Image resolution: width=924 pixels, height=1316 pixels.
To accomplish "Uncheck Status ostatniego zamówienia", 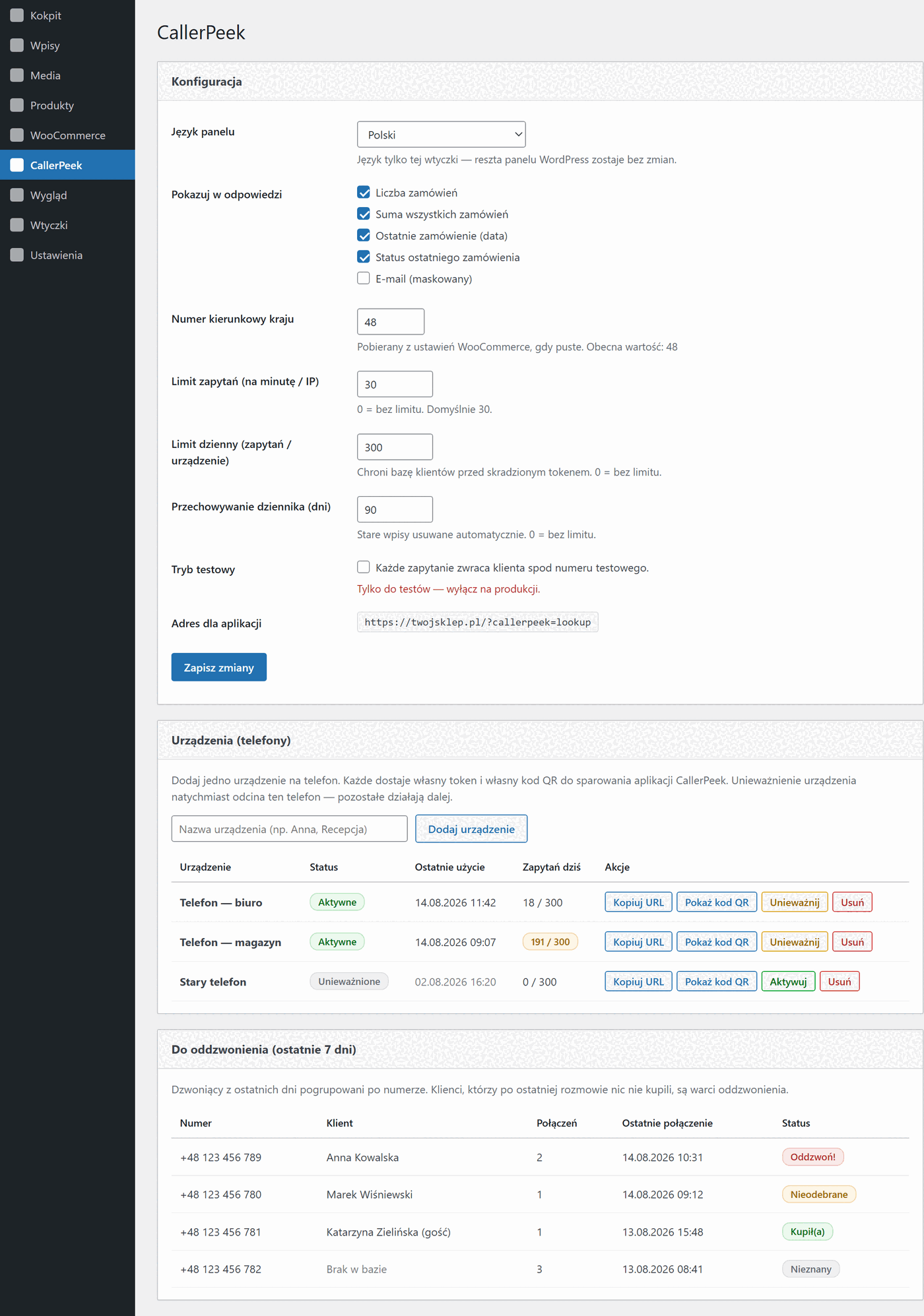I will tap(364, 257).
